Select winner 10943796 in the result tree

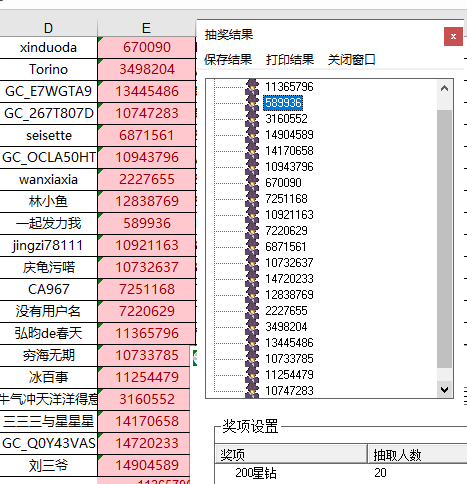tap(289, 167)
